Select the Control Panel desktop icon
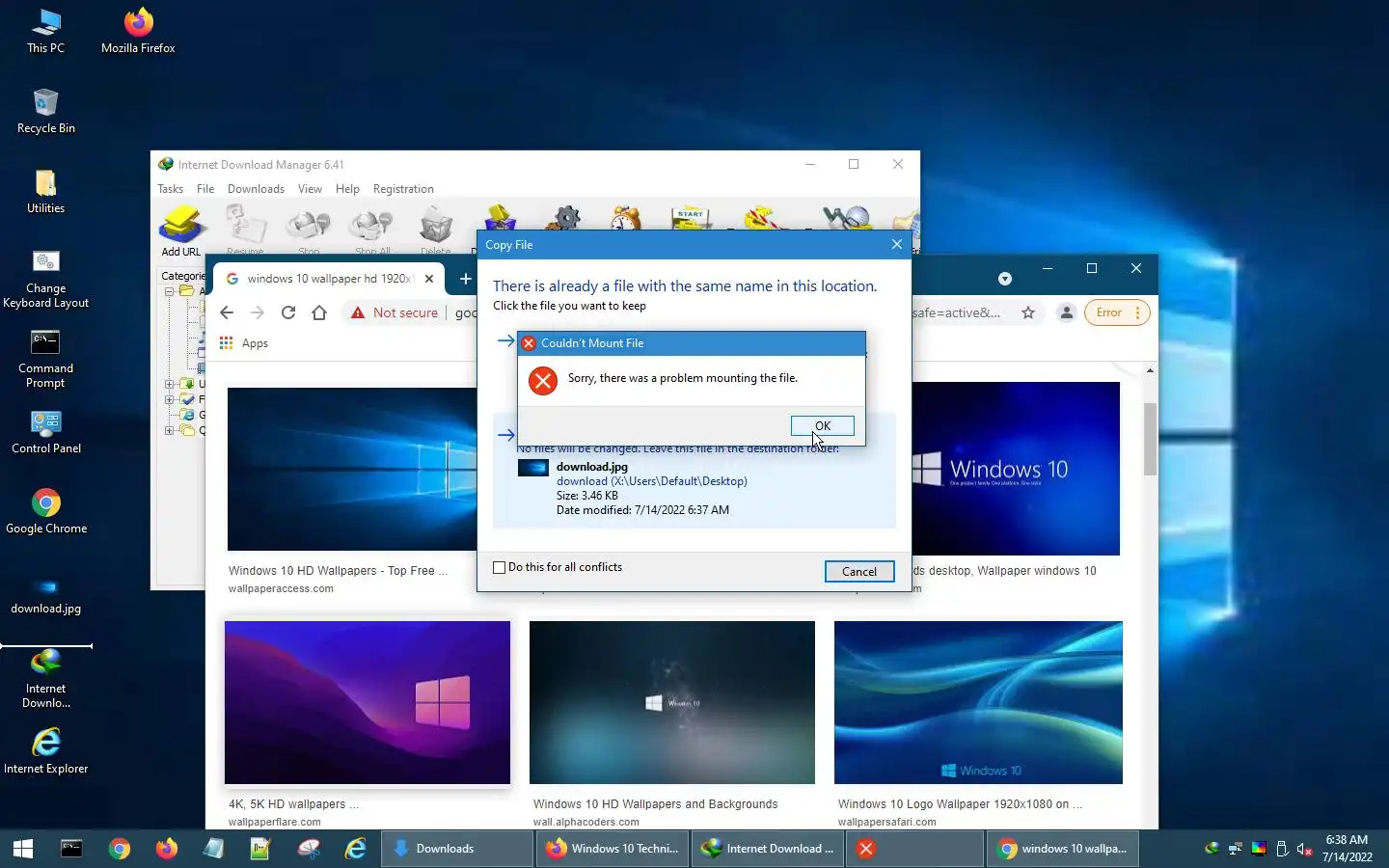This screenshot has height=868, width=1389. [x=45, y=432]
